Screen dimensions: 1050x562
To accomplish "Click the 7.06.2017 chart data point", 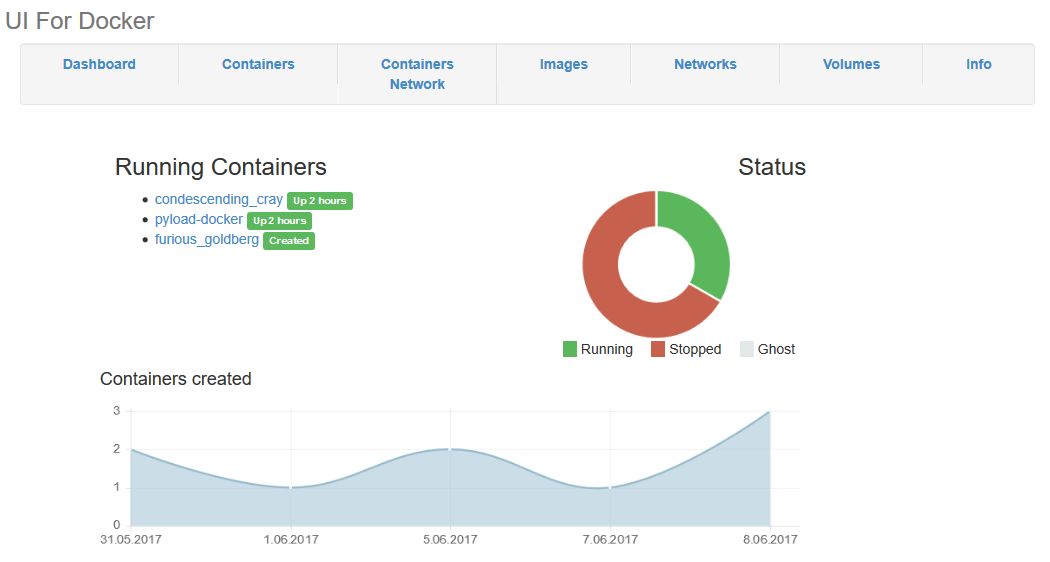I will pos(610,488).
